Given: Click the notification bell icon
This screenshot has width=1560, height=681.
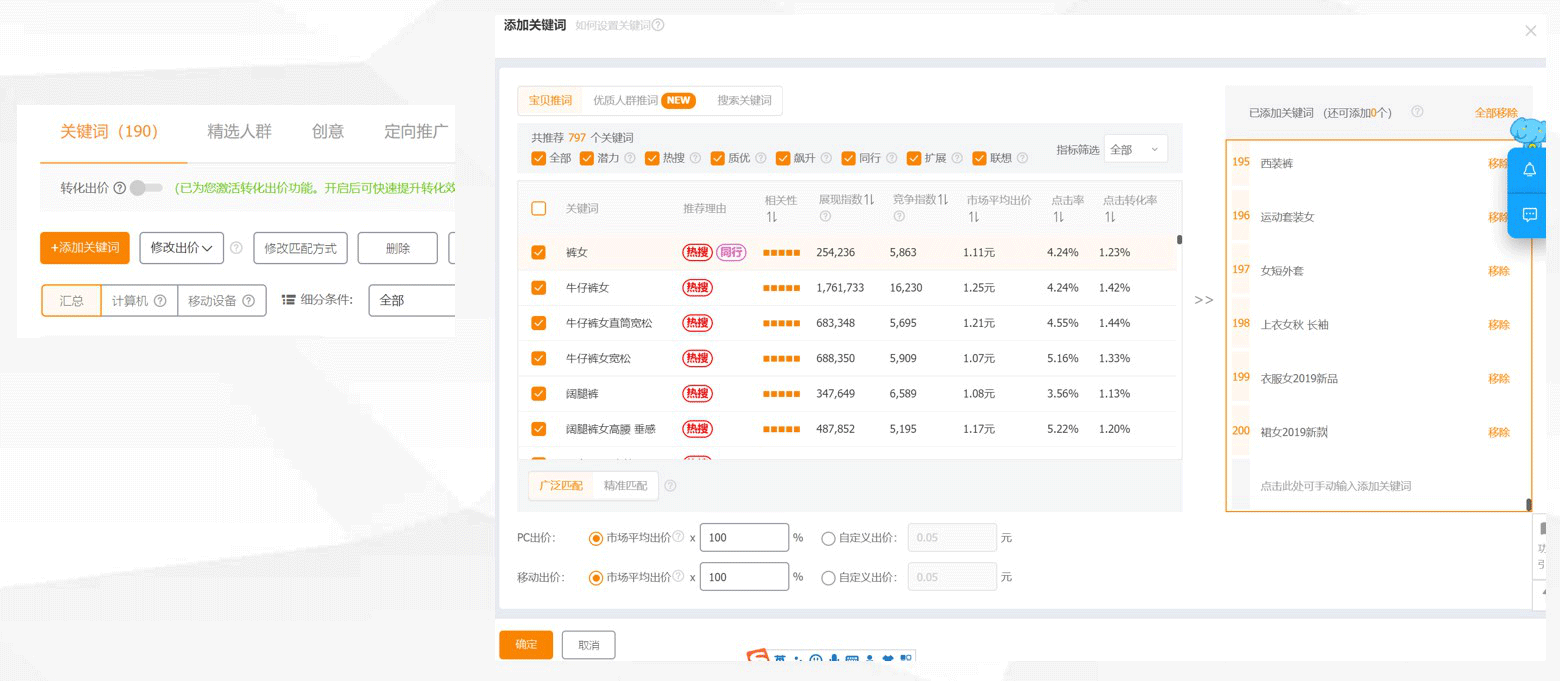Looking at the screenshot, I should 1529,170.
